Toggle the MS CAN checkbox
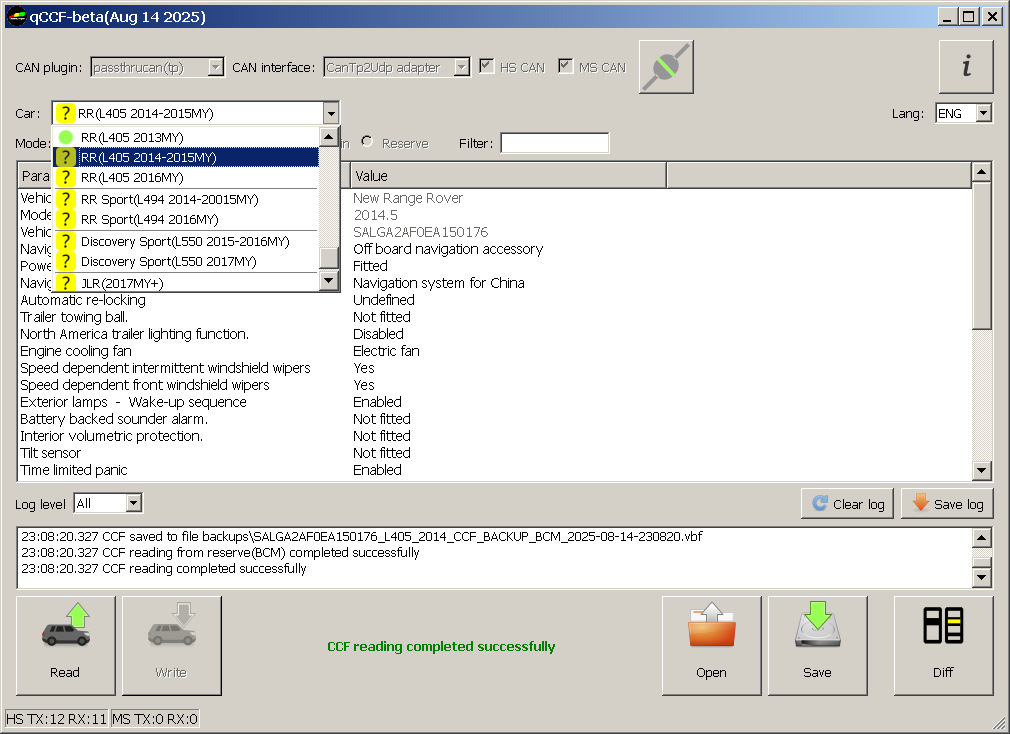 pos(566,66)
